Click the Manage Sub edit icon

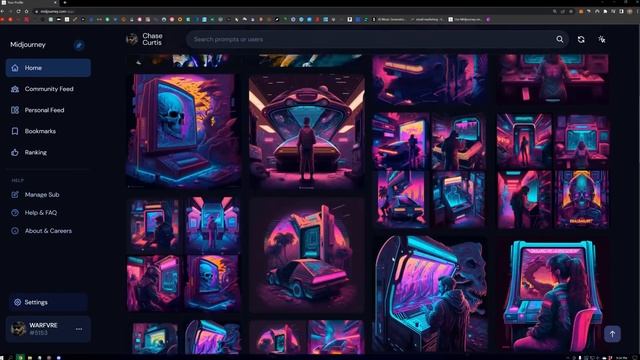click(15, 195)
